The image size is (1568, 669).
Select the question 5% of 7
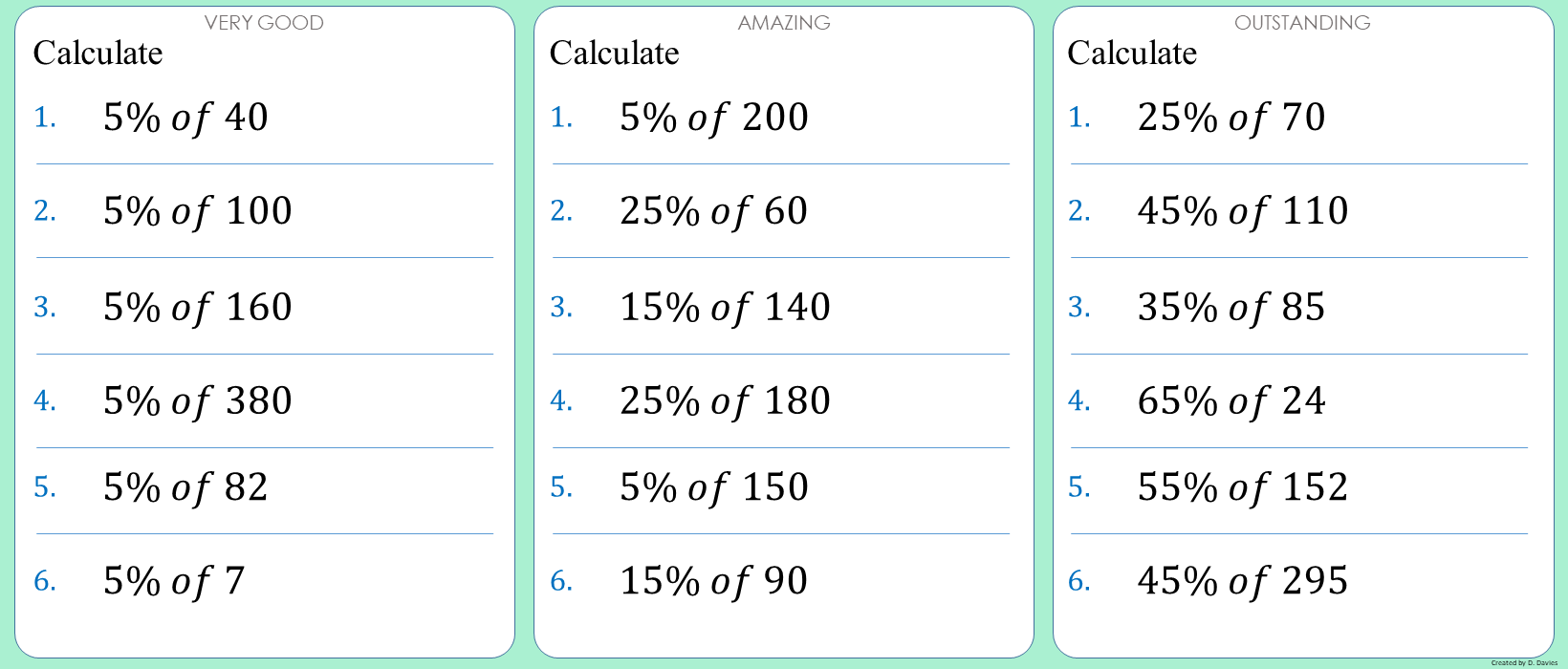tap(174, 581)
